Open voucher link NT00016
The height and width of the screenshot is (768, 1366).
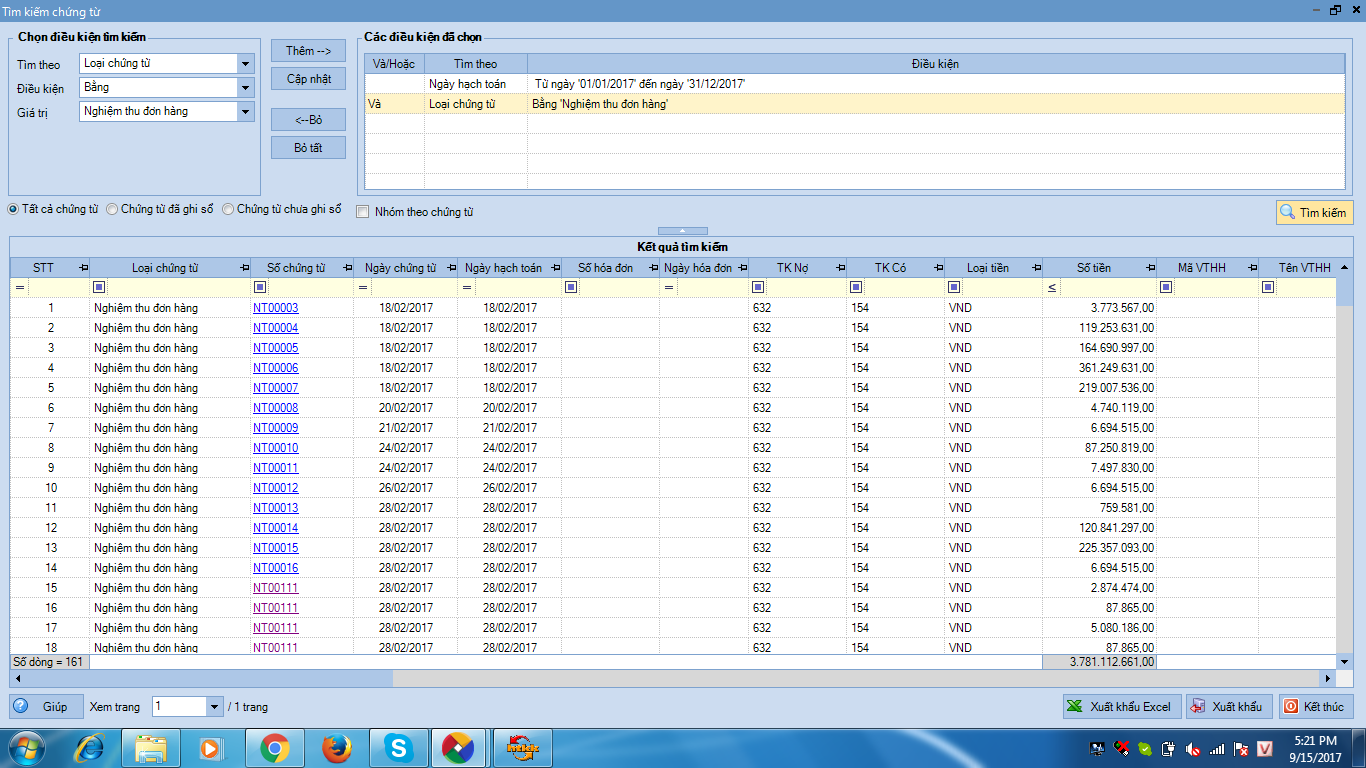(275, 568)
